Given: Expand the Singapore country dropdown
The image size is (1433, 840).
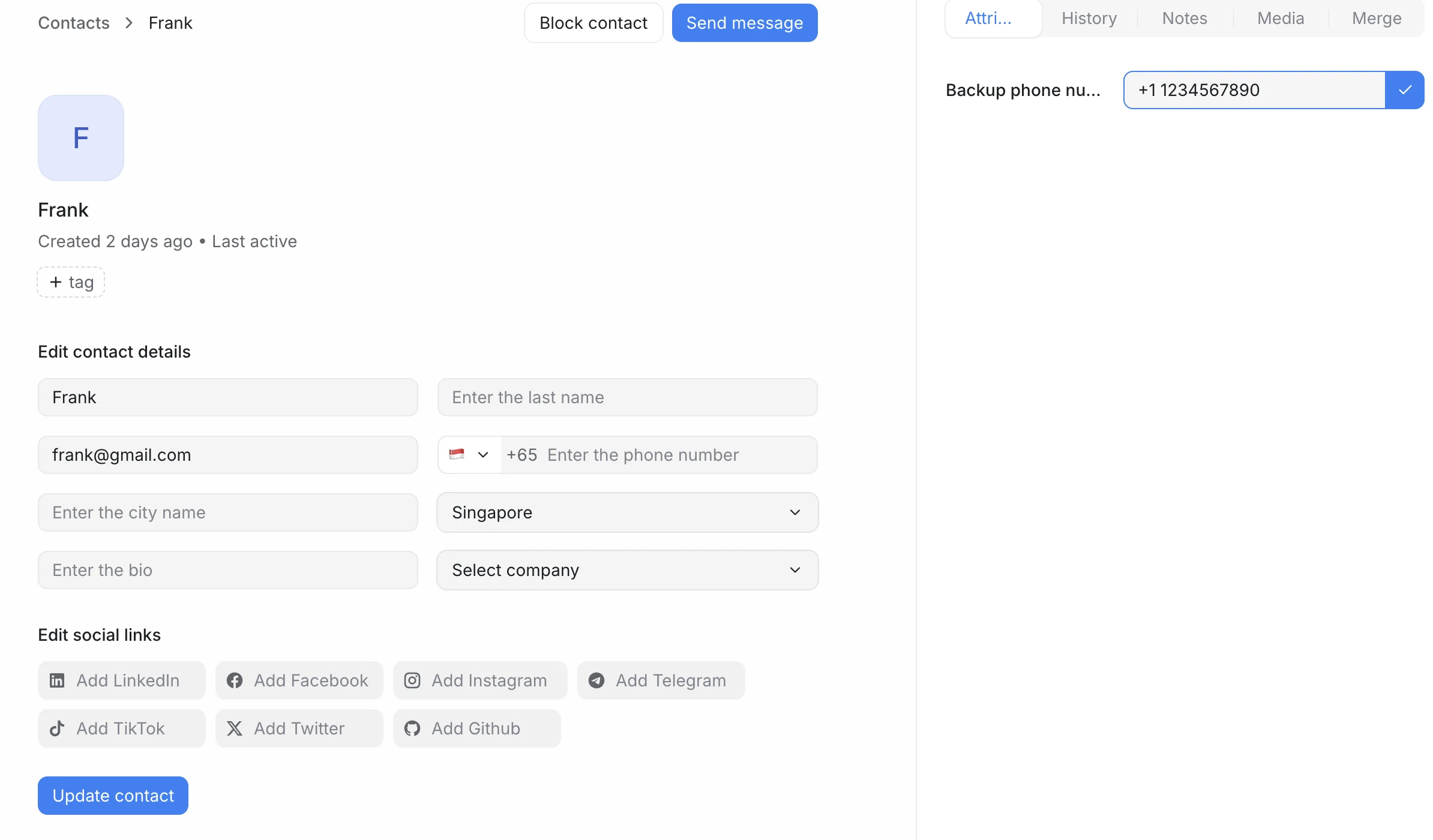Looking at the screenshot, I should pyautogui.click(x=627, y=512).
